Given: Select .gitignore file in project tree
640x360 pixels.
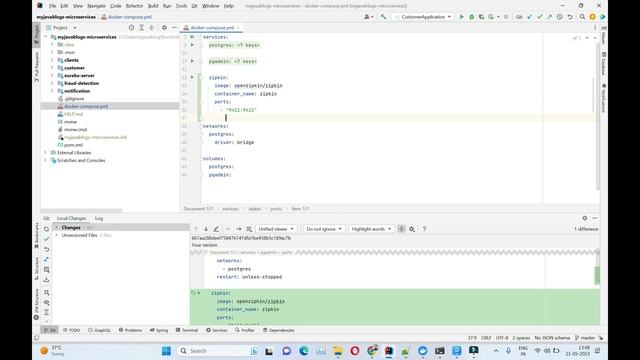Looking at the screenshot, I should pos(74,99).
